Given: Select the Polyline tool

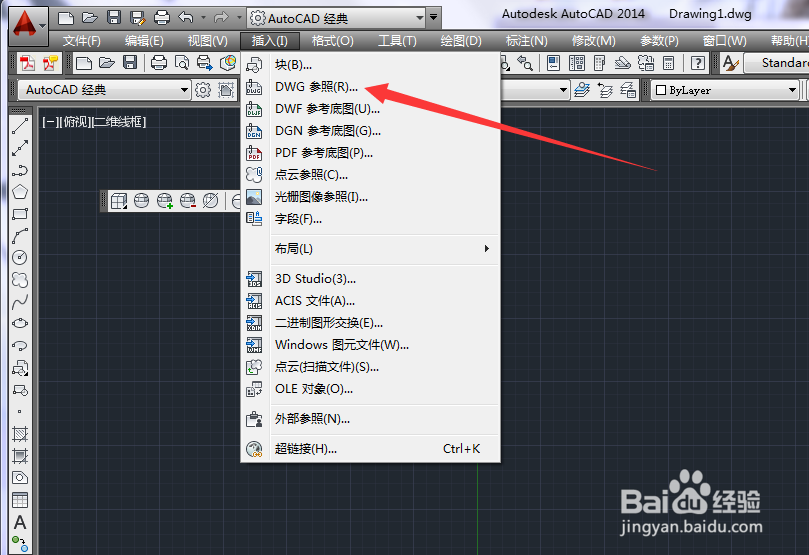Looking at the screenshot, I should tap(20, 170).
